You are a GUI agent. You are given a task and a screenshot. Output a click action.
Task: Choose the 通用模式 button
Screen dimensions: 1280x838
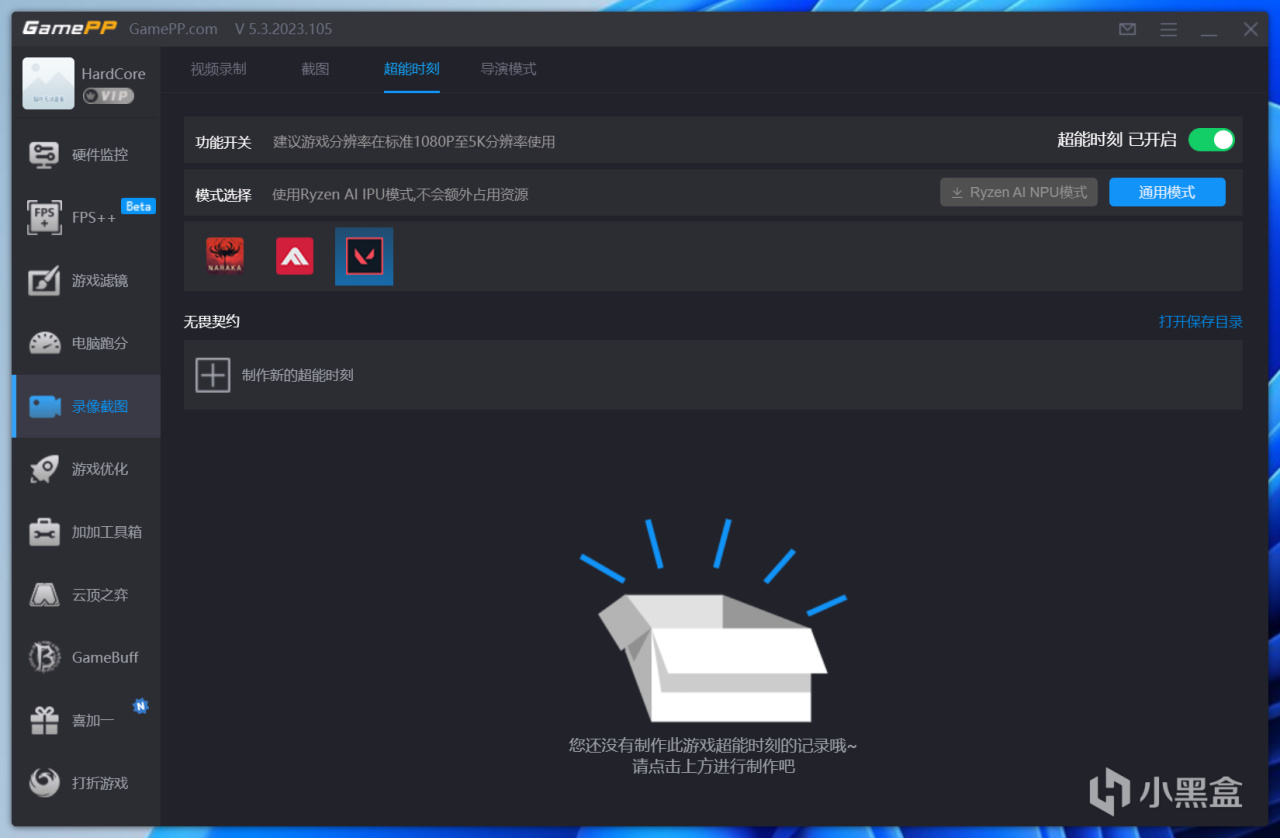1167,192
